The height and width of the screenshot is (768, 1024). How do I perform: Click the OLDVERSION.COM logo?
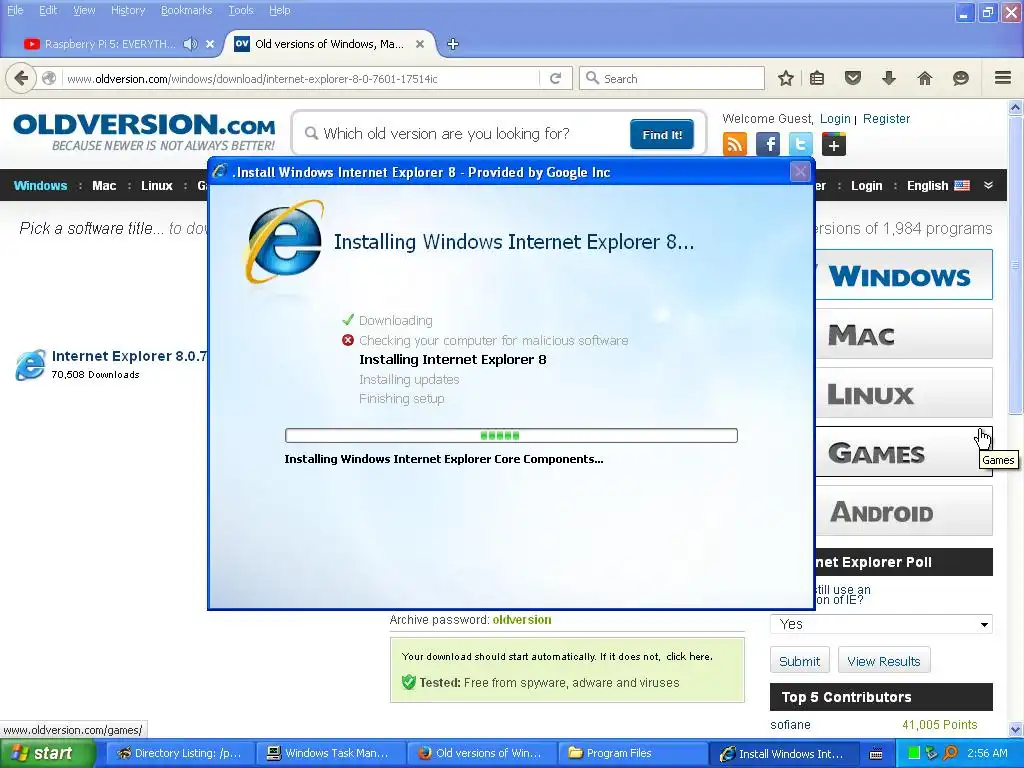point(144,132)
